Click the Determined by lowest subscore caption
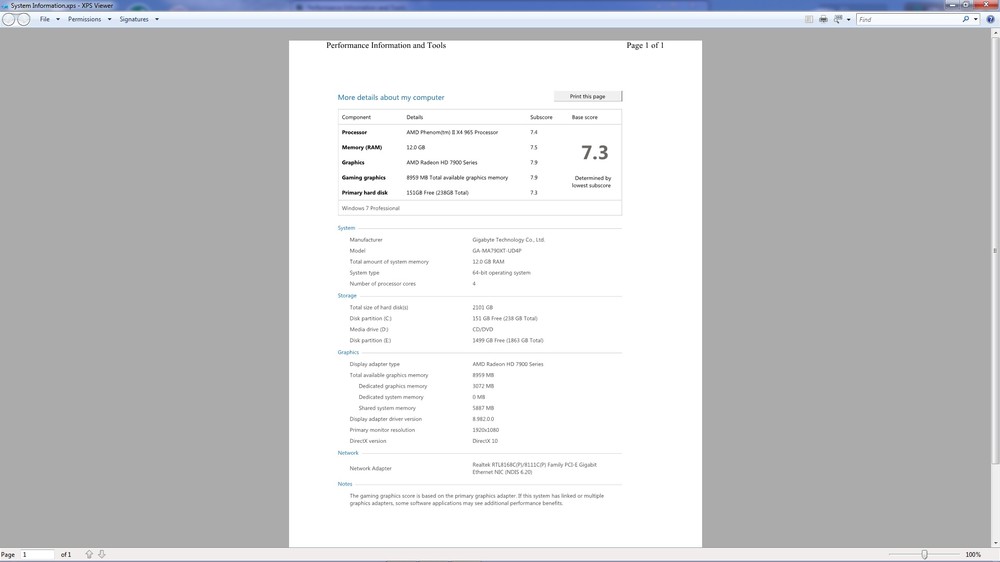The height and width of the screenshot is (562, 1000). (x=591, y=182)
